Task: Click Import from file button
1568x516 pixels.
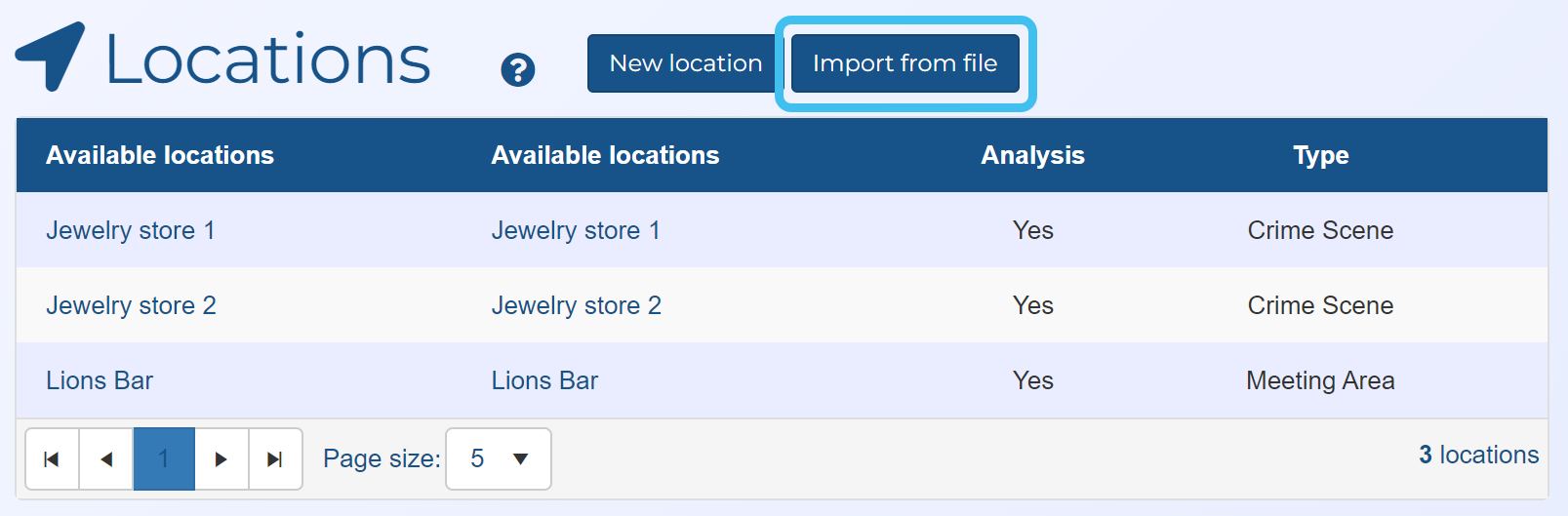Action: [905, 63]
